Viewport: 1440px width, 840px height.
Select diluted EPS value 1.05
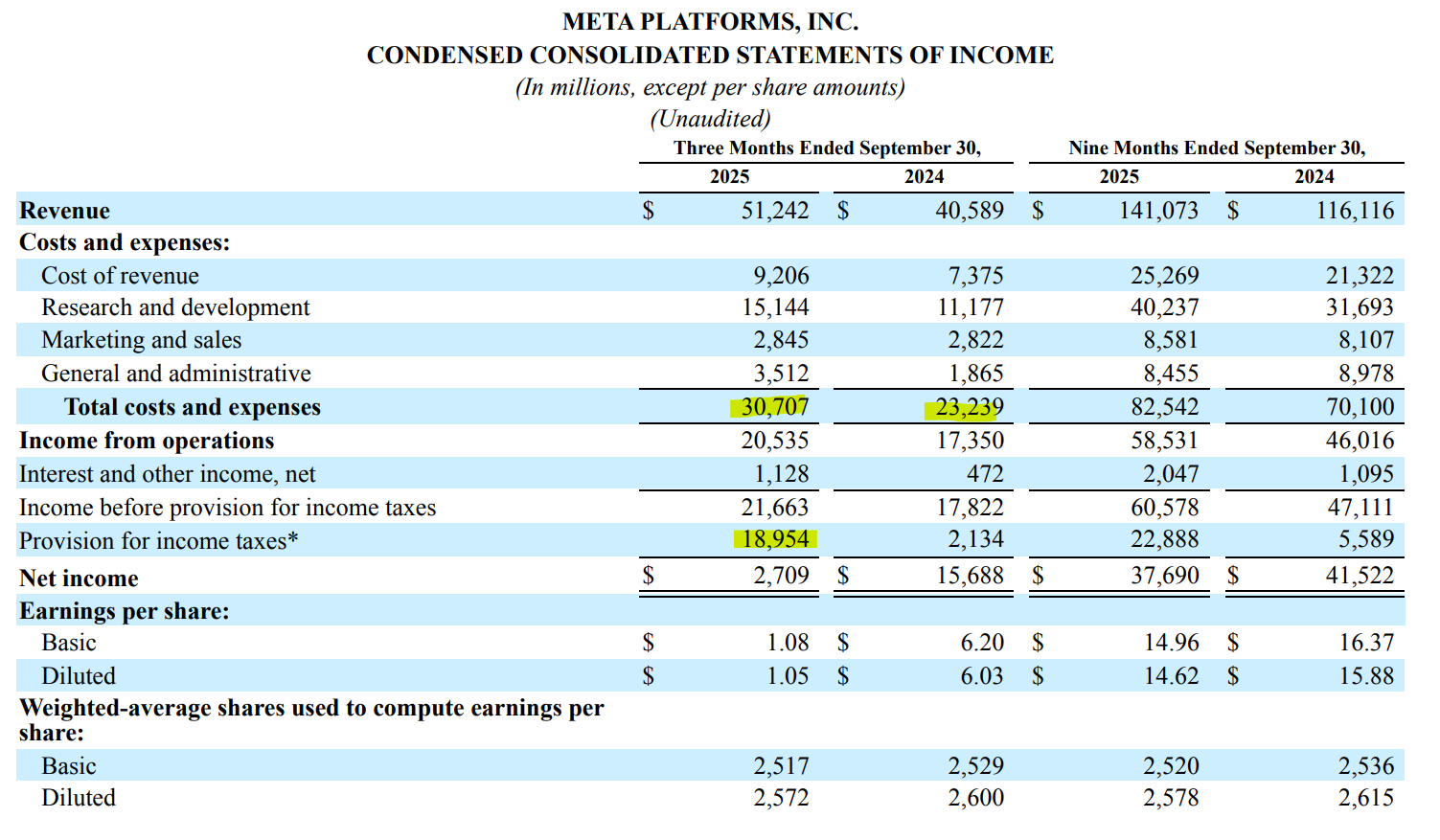(x=788, y=676)
